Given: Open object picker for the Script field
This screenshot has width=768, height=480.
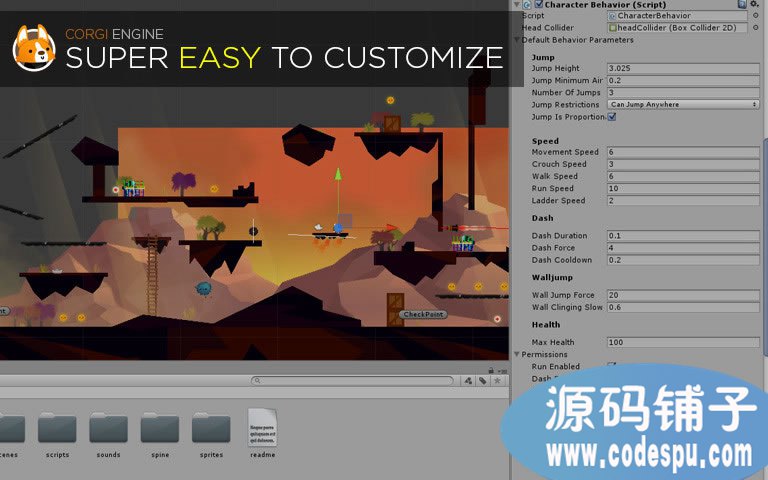Looking at the screenshot, I should [x=755, y=16].
